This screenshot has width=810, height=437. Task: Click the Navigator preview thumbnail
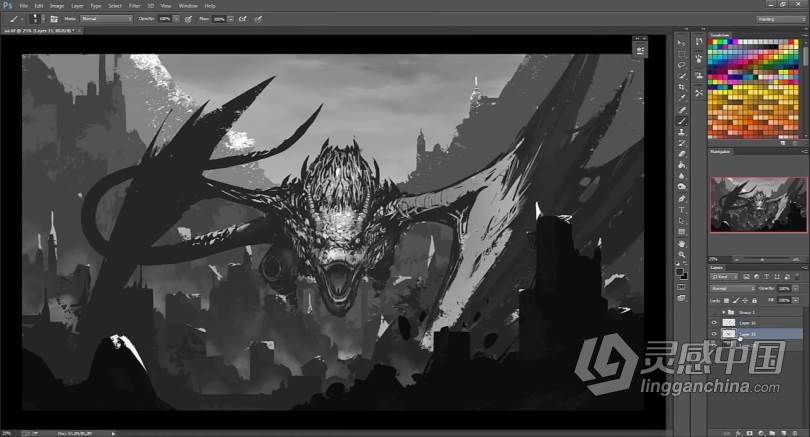coord(758,205)
